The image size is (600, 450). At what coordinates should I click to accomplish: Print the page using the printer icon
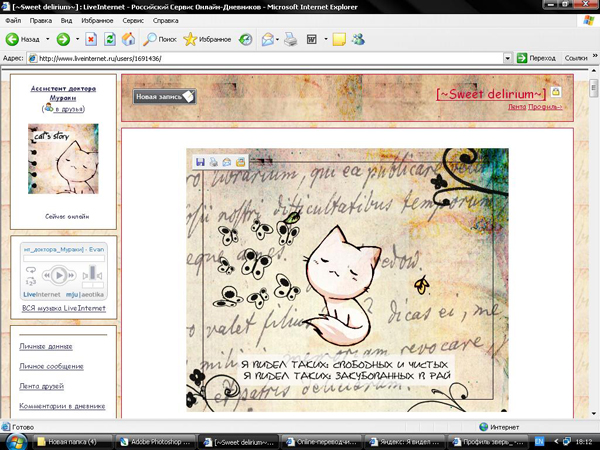(290, 39)
